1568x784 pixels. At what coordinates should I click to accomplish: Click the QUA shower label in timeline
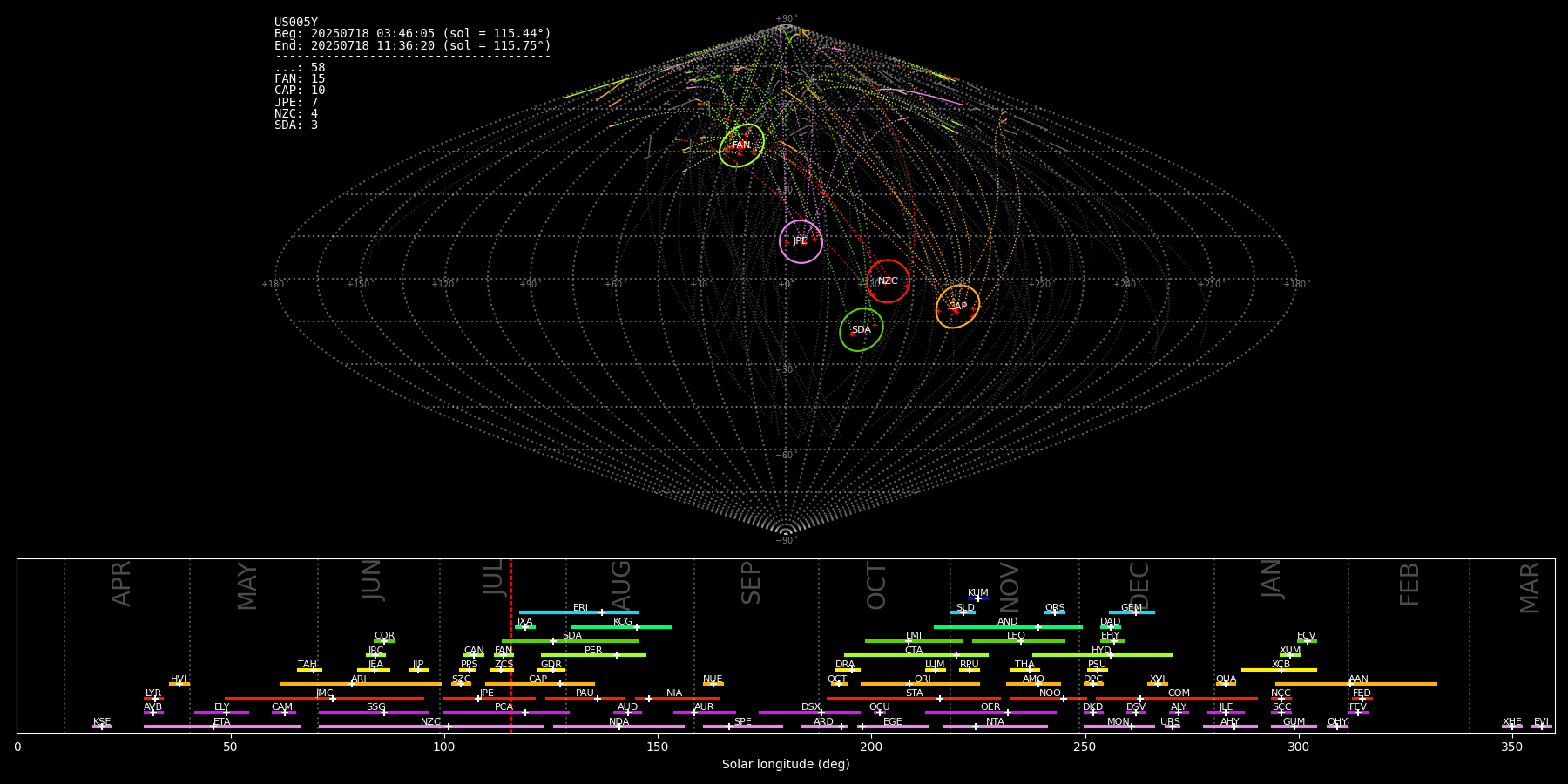1226,679
